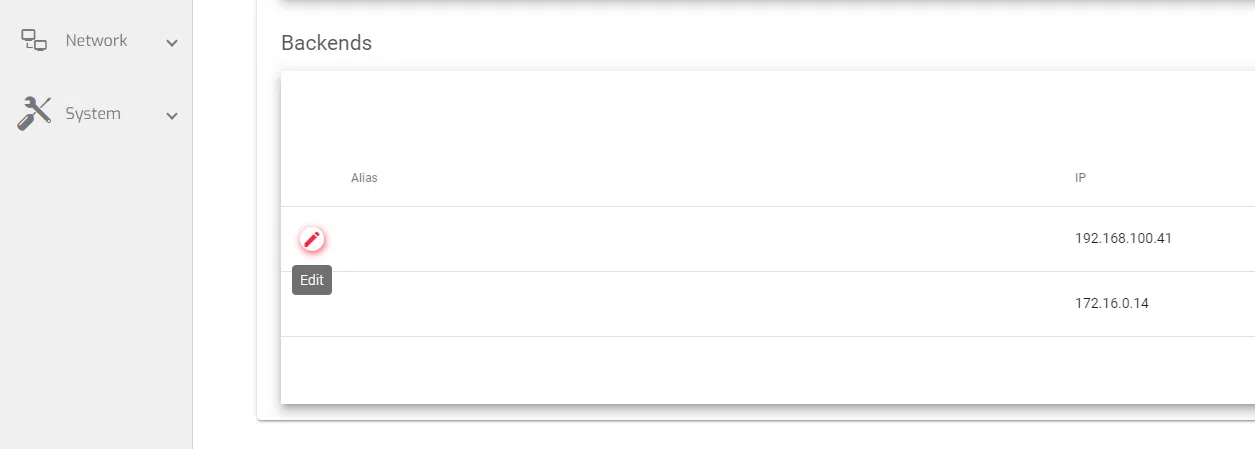This screenshot has height=449, width=1255.
Task: Expand the System menu chevron
Action: point(172,116)
